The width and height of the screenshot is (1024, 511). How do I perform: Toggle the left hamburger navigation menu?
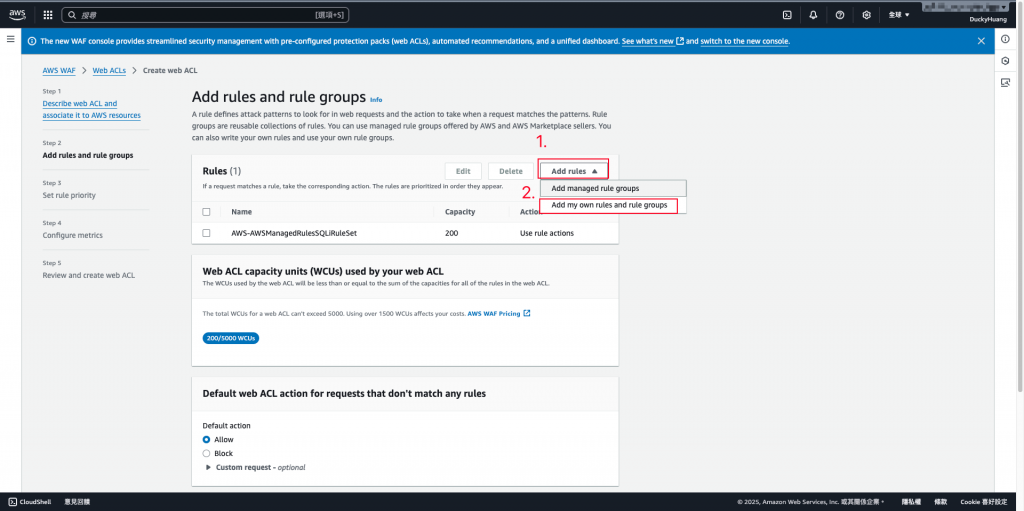[x=10, y=39]
